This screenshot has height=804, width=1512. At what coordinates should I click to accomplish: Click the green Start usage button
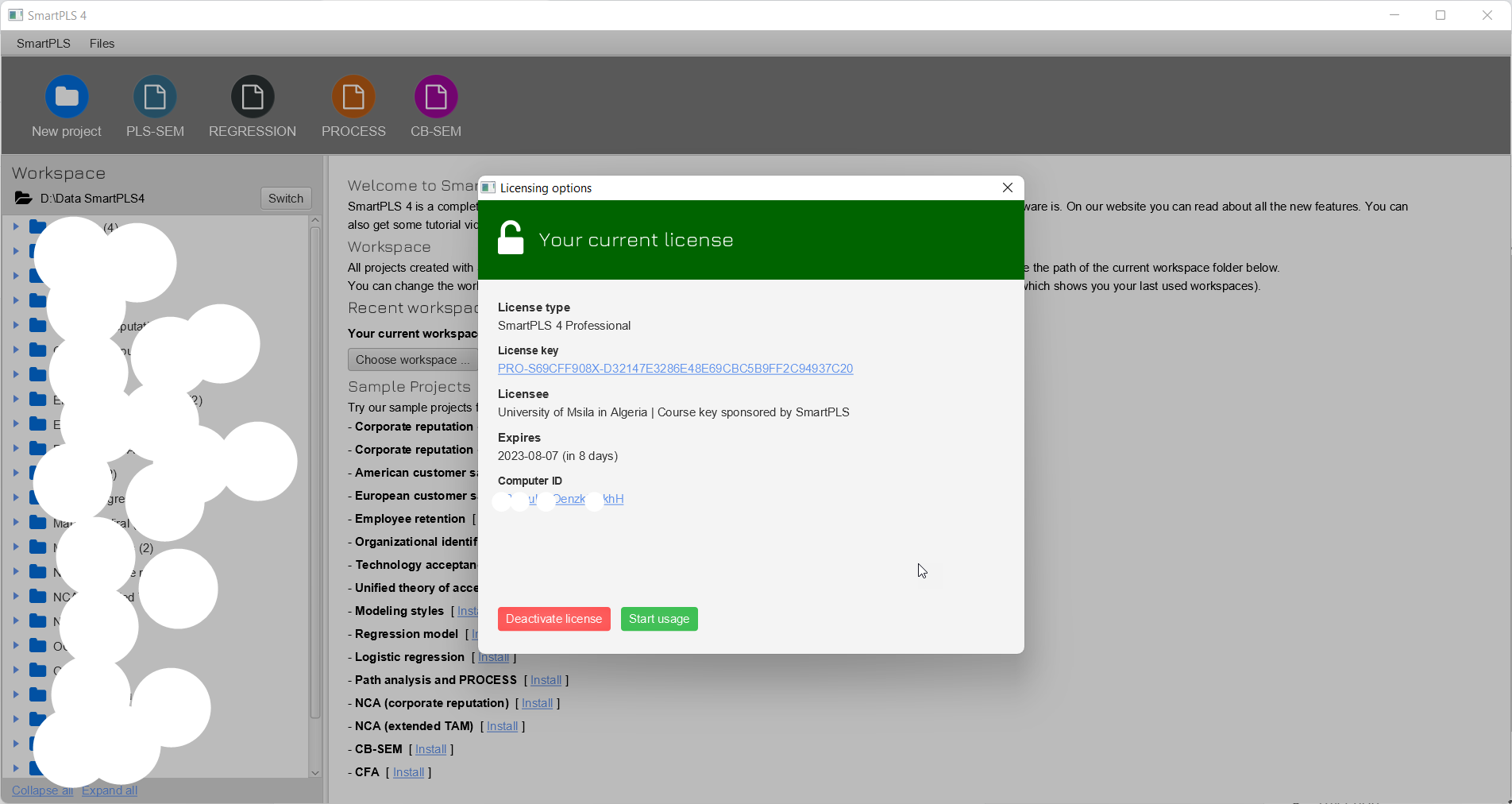tap(659, 619)
